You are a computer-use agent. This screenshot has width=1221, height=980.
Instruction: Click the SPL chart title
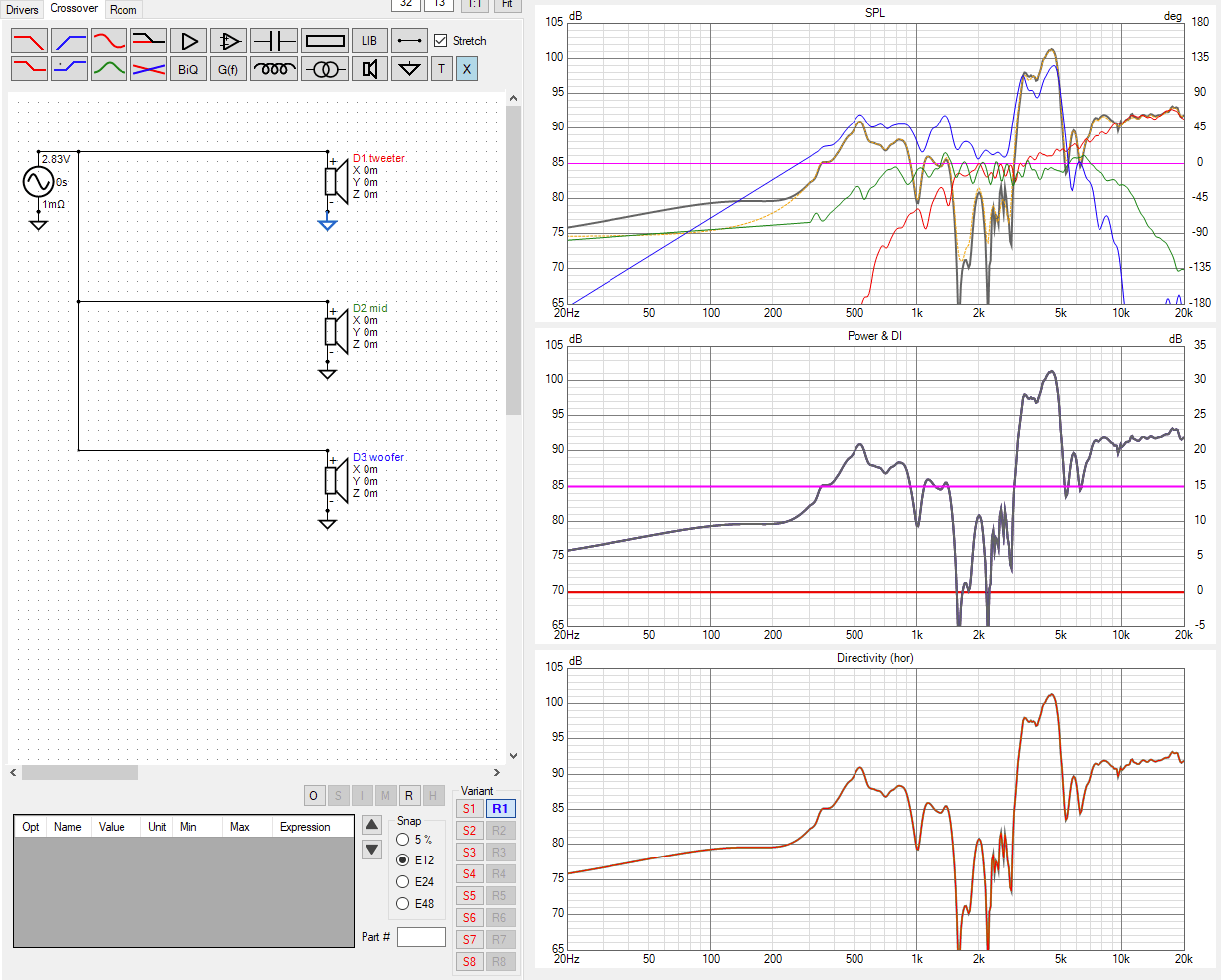874,13
